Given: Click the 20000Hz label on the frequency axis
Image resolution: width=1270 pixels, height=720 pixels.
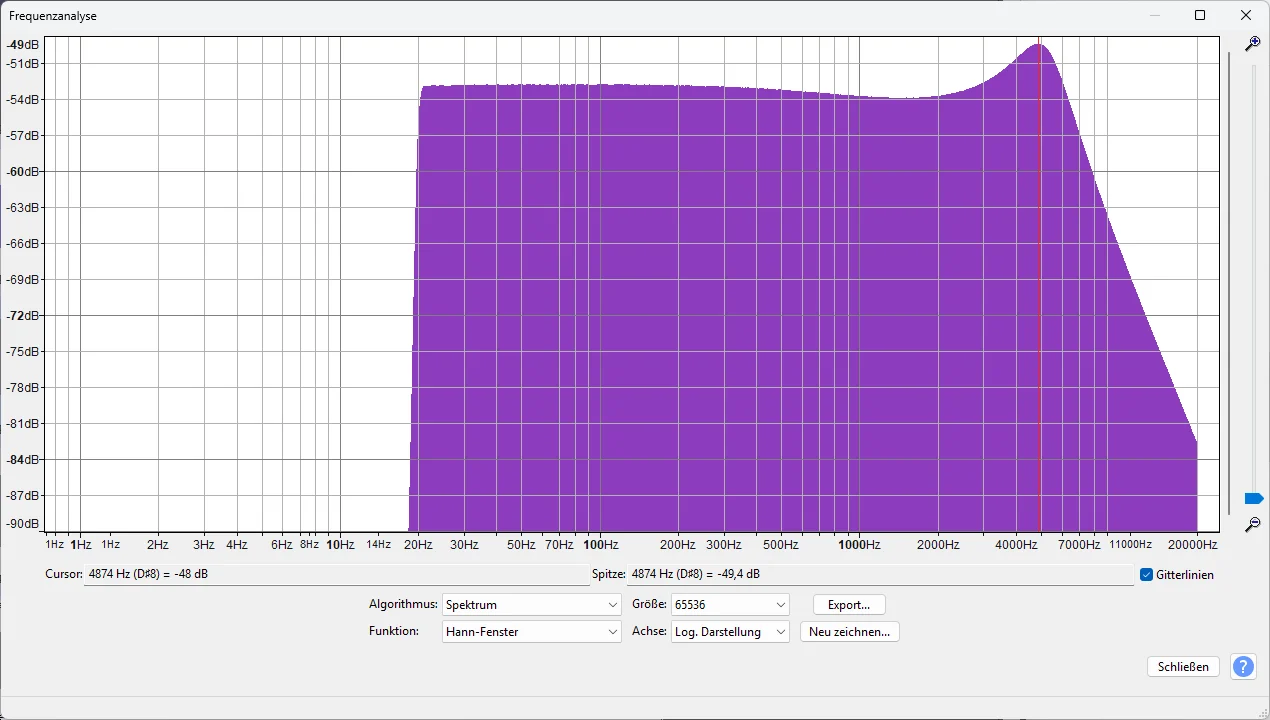Looking at the screenshot, I should [1195, 545].
